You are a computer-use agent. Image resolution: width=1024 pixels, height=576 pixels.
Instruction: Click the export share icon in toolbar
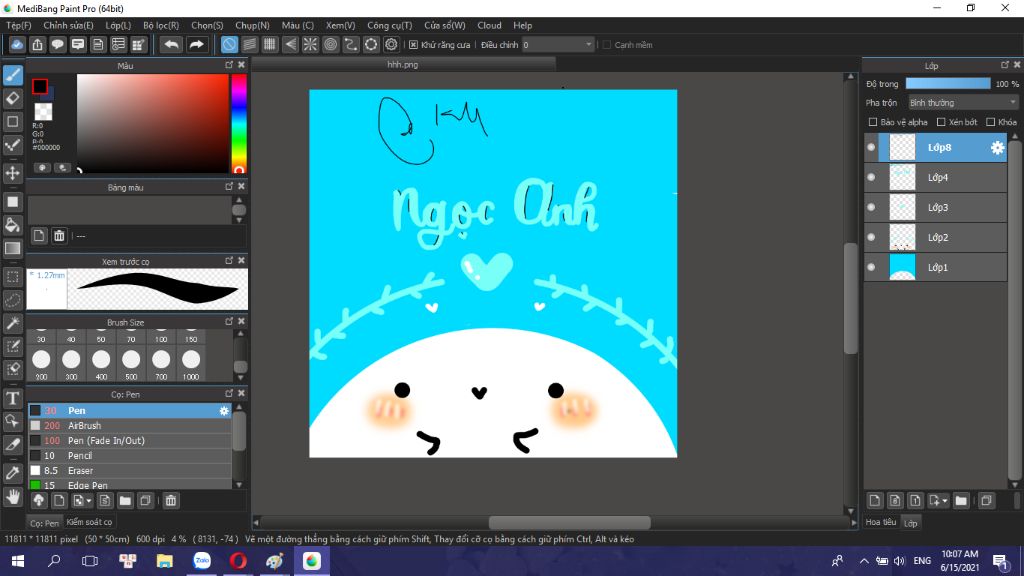(37, 44)
